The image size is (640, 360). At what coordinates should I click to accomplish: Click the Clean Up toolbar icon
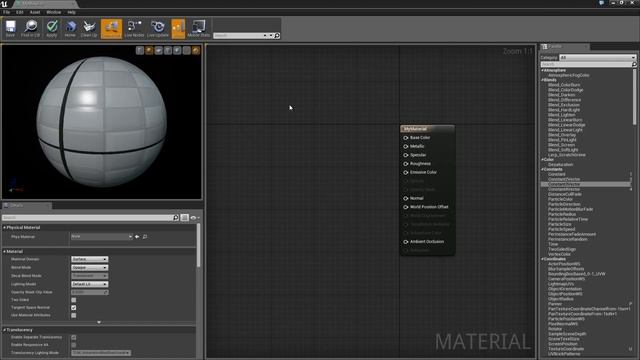point(89,29)
